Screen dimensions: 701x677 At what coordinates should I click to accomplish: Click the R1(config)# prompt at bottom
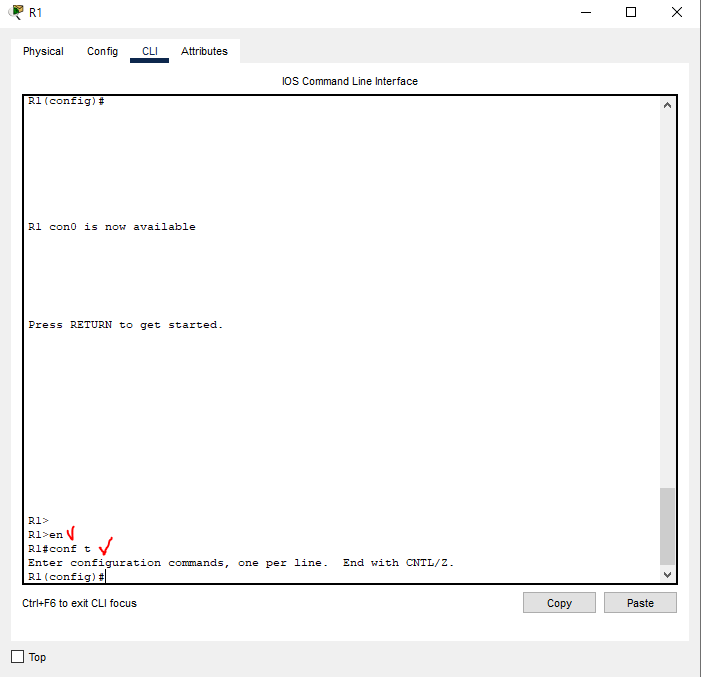66,577
